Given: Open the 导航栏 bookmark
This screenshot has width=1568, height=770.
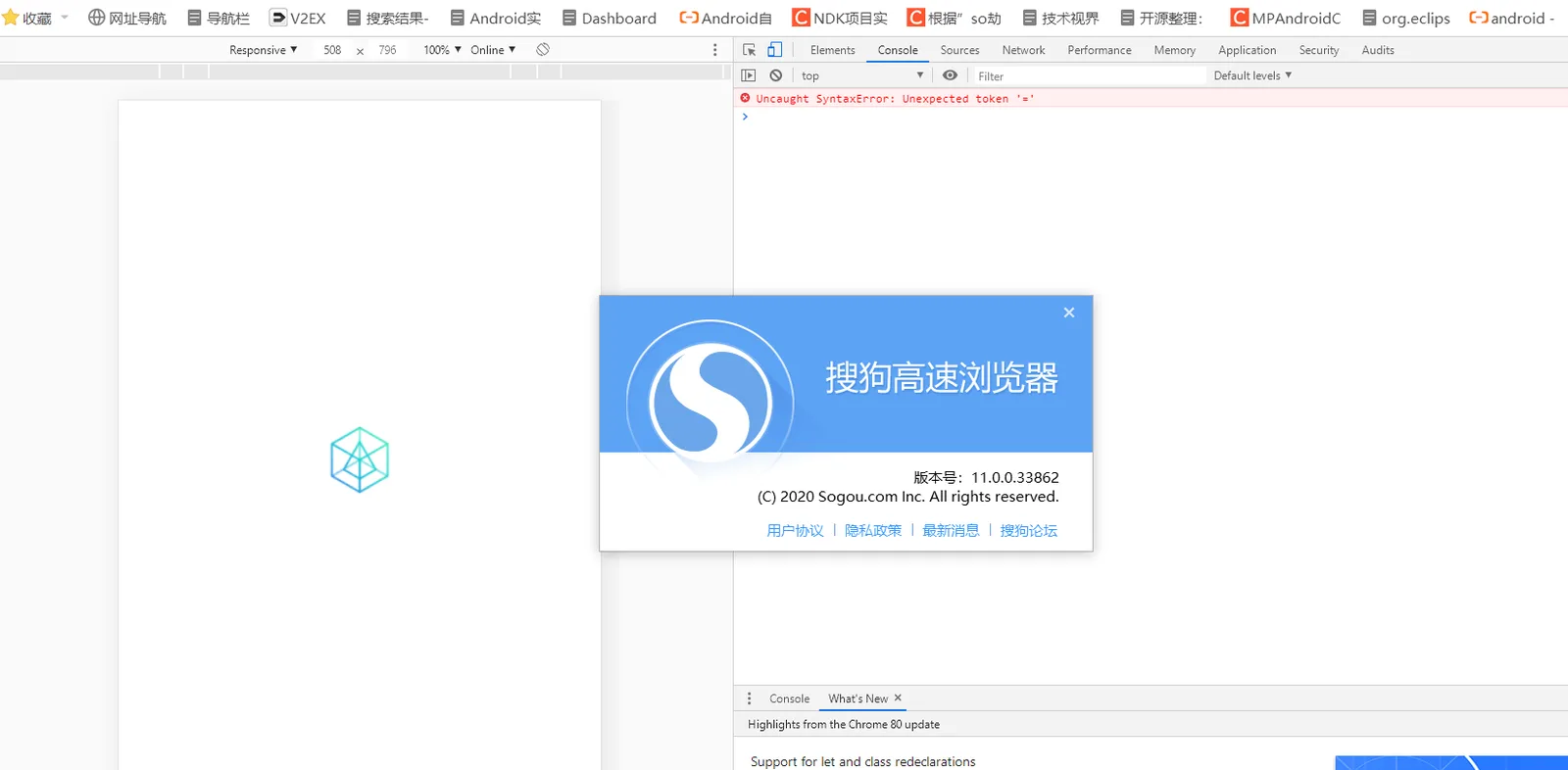Looking at the screenshot, I should [219, 18].
